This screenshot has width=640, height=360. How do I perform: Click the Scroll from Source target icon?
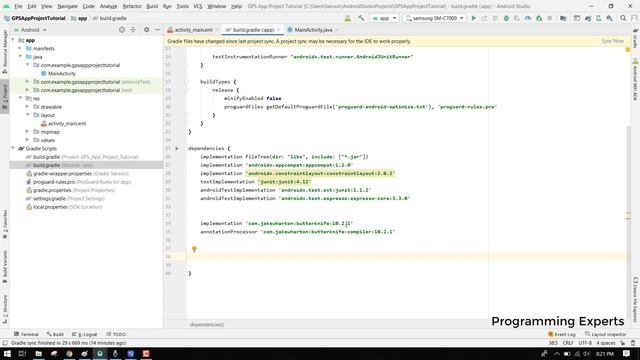pos(122,30)
